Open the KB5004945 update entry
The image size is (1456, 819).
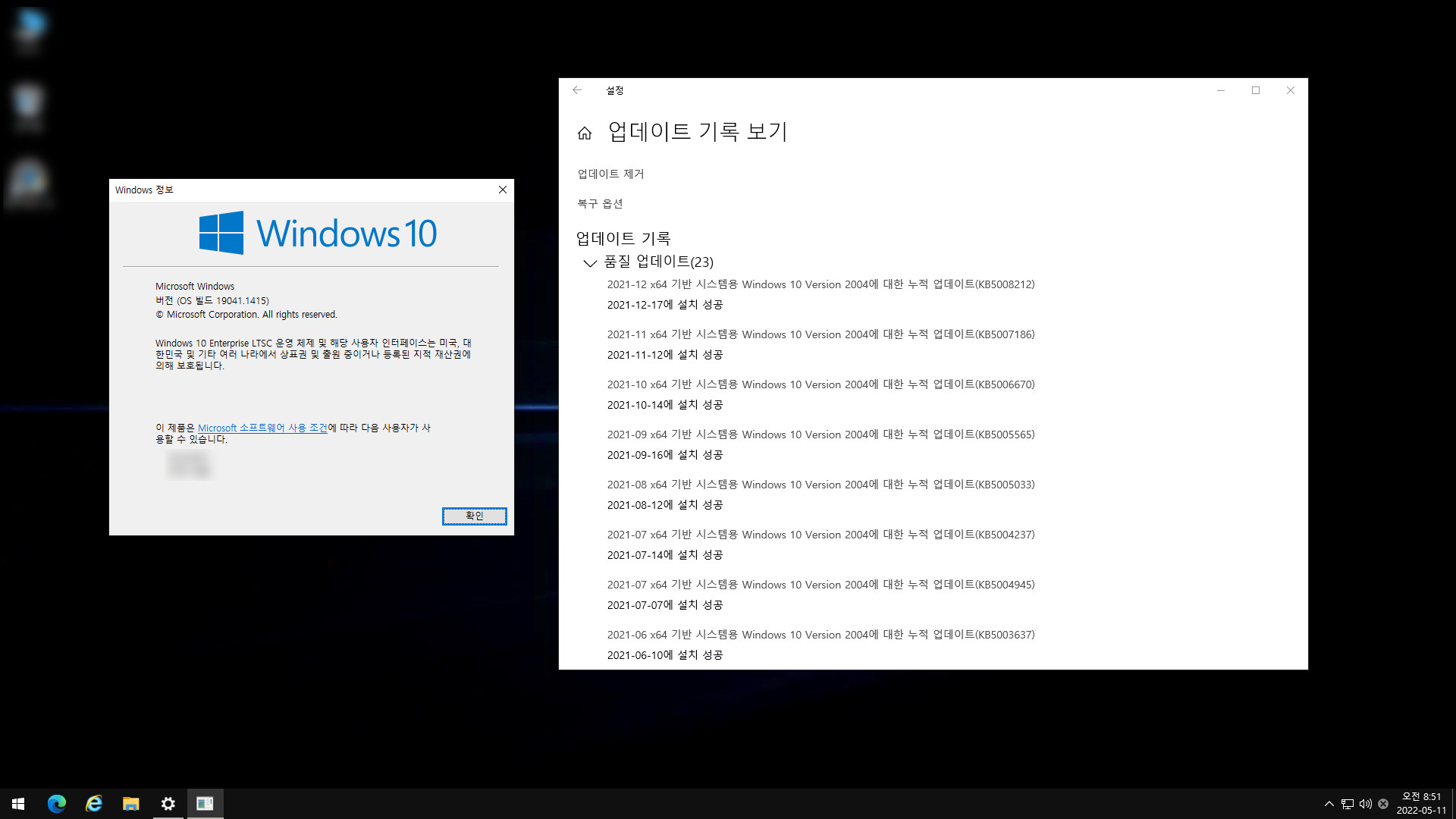[821, 585]
